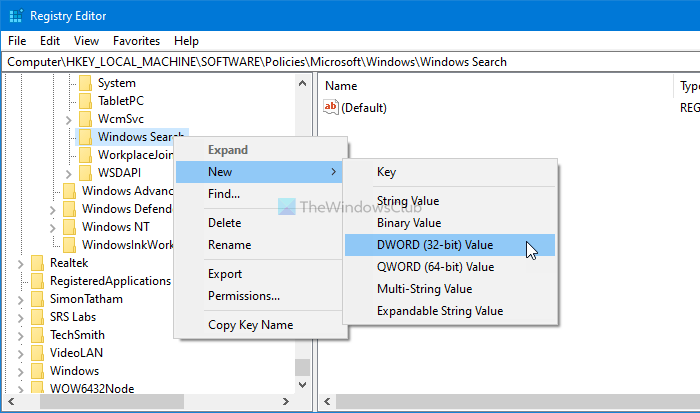Select Permissions... in context menu
700x413 pixels.
point(244,296)
